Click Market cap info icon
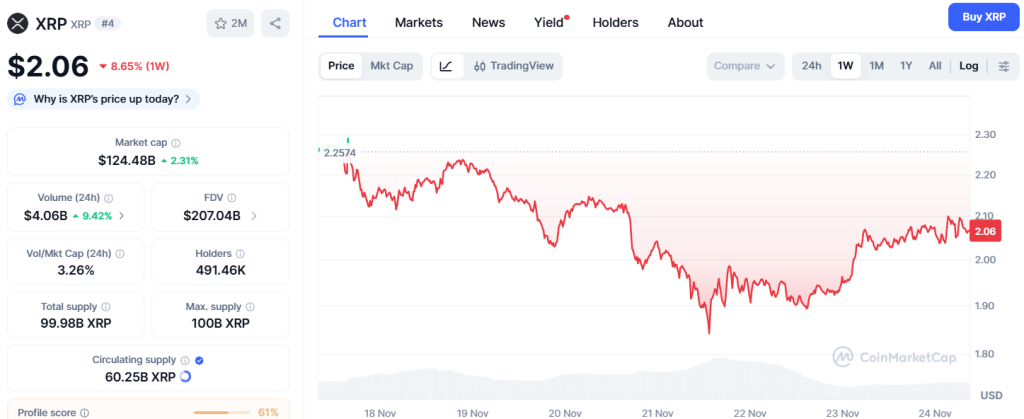This screenshot has height=419, width=1024. (176, 143)
